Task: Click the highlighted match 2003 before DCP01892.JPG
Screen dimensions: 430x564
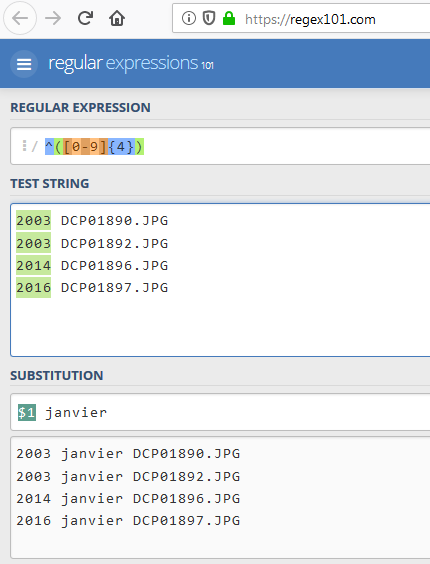Action: tap(33, 243)
